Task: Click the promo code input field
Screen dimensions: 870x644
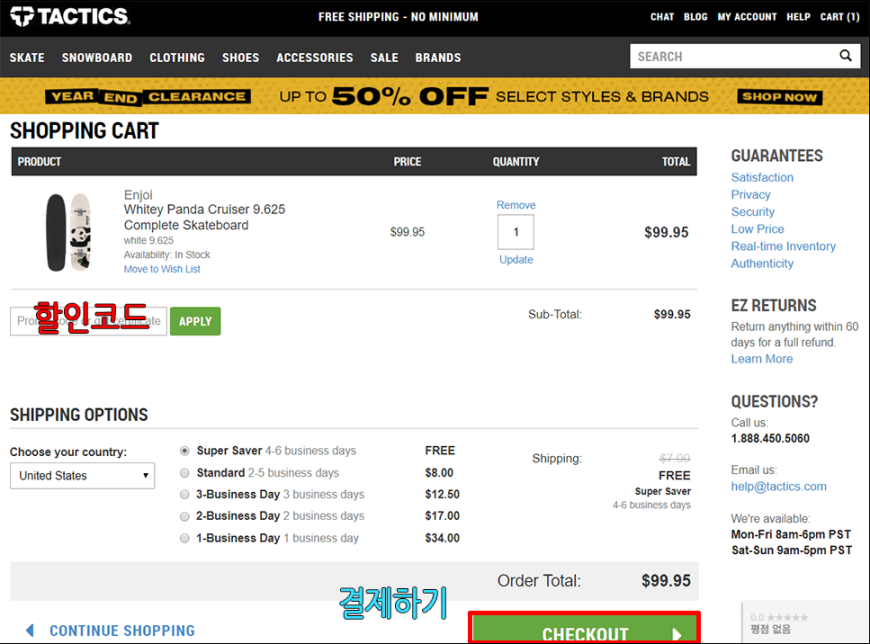Action: pos(88,321)
